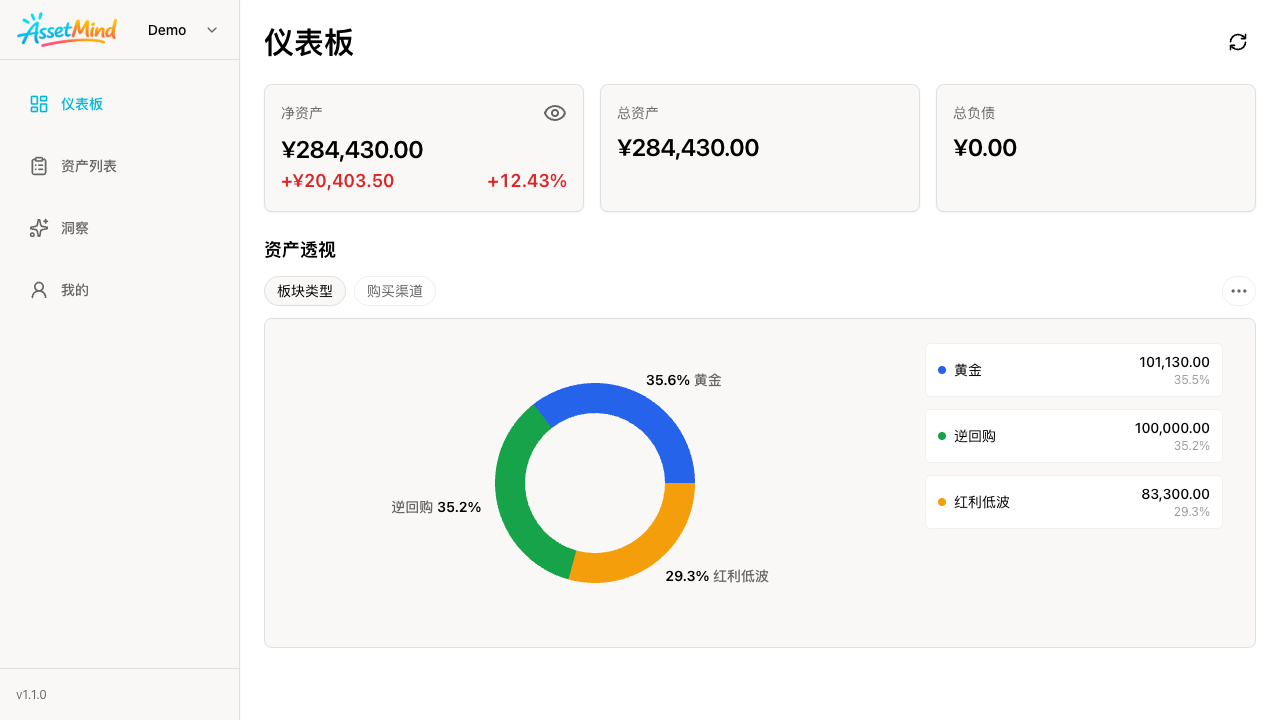Open the 资产列表 menu label
The width and height of the screenshot is (1280, 720).
coord(89,166)
